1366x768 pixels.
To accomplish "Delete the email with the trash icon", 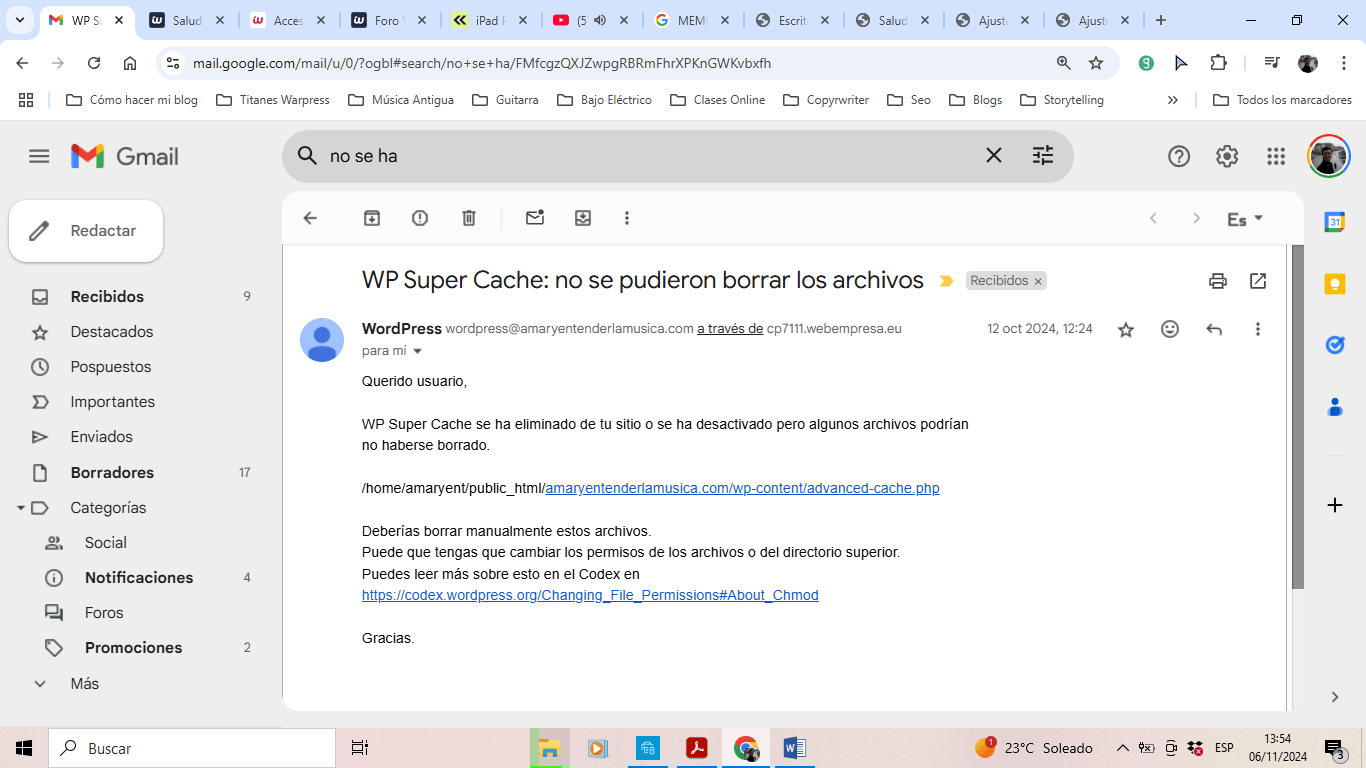I will tap(469, 218).
